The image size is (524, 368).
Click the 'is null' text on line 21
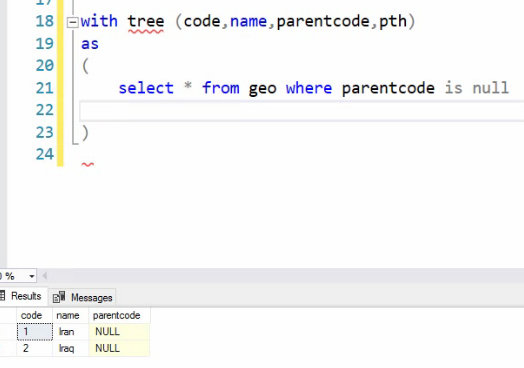coord(477,88)
